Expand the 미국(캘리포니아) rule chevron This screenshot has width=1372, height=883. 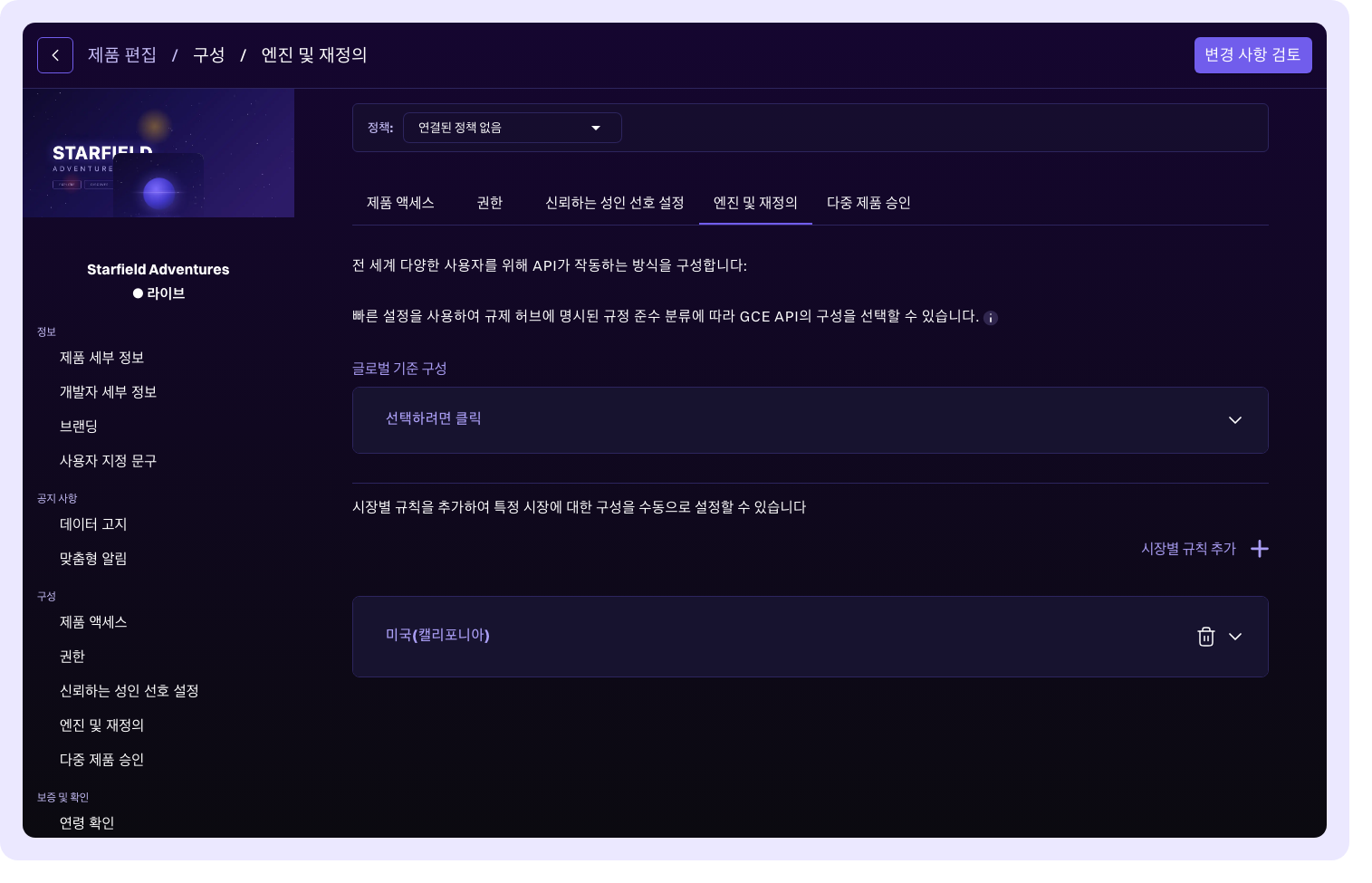[1235, 637]
